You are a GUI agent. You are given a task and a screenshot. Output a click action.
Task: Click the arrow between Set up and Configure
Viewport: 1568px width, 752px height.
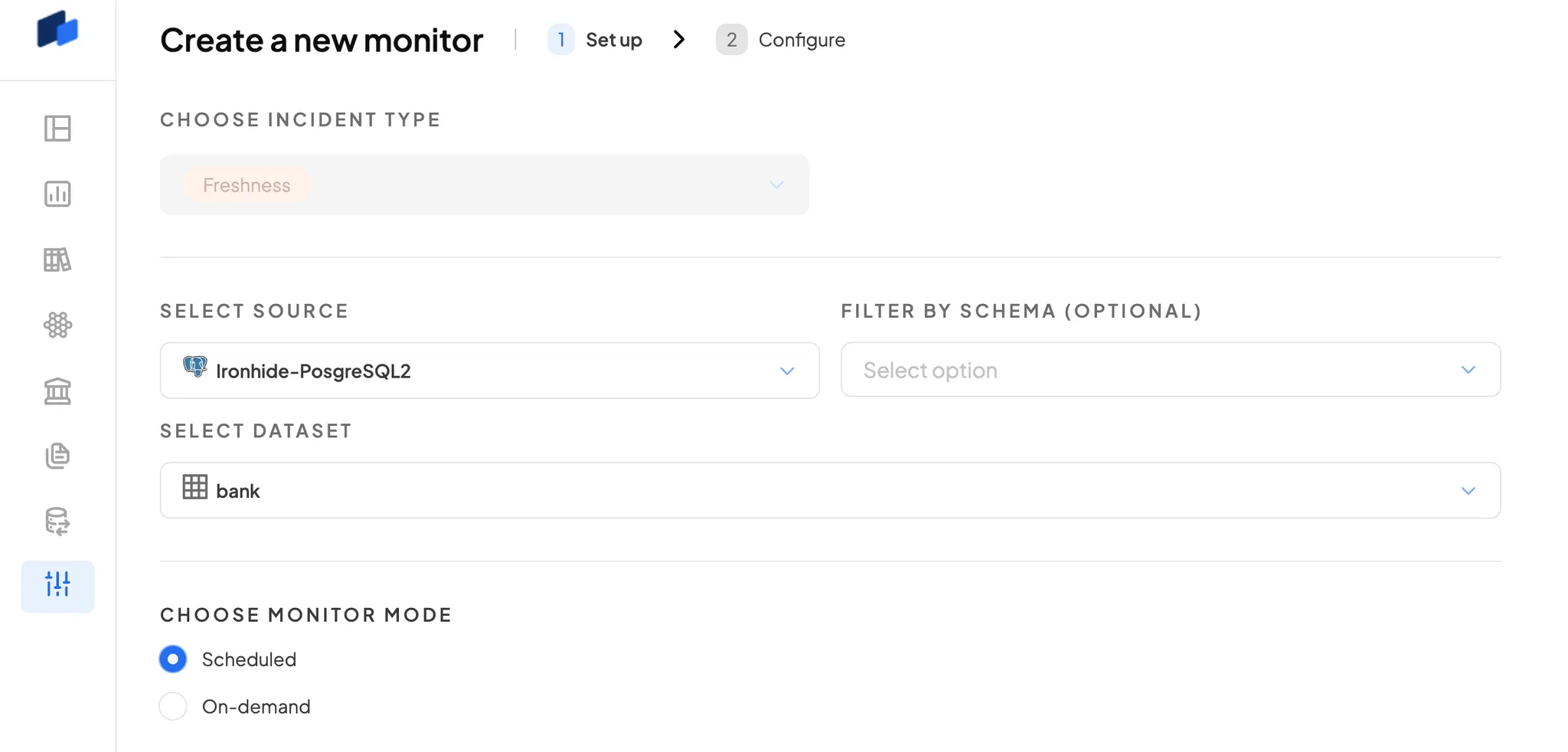point(678,40)
